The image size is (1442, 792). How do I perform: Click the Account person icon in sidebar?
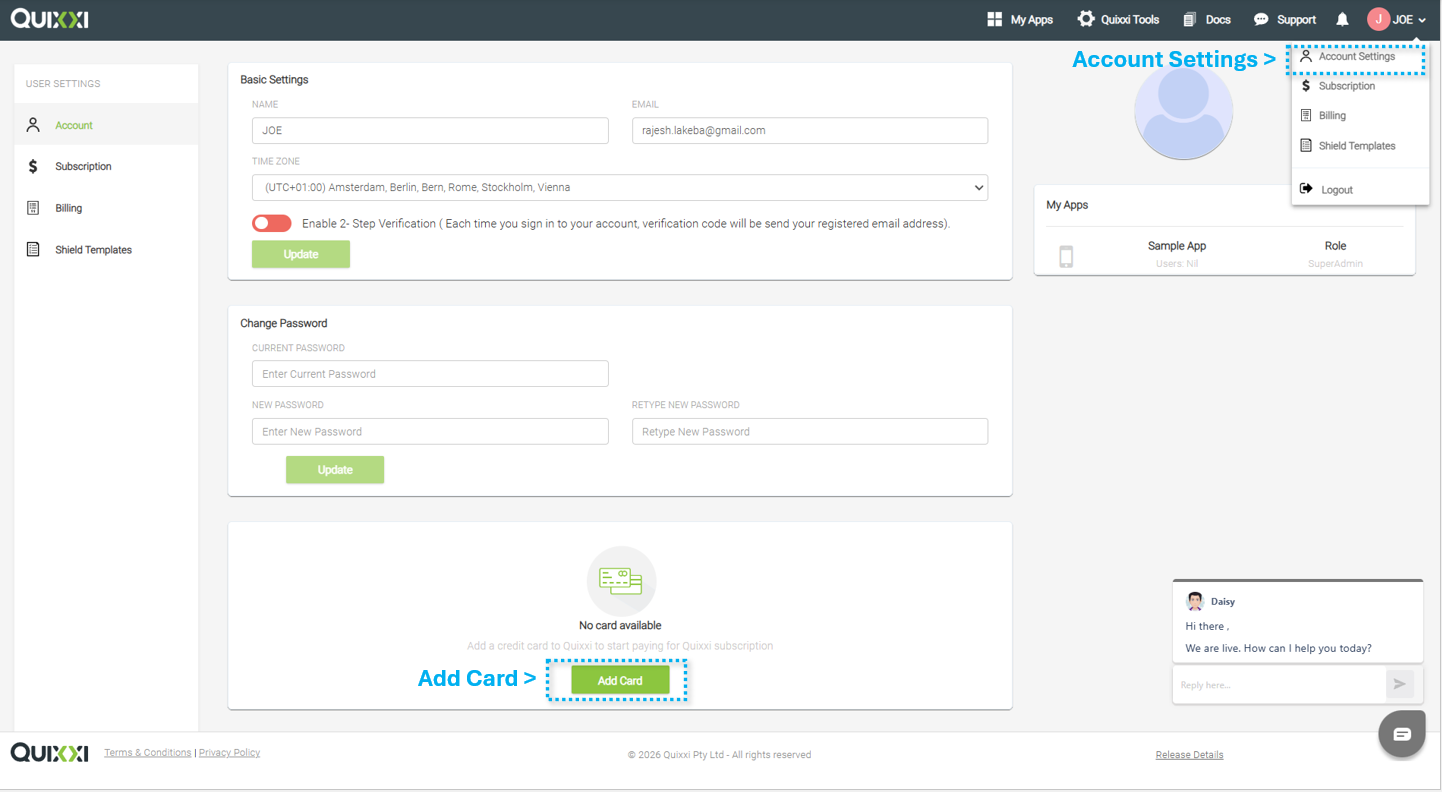33,125
